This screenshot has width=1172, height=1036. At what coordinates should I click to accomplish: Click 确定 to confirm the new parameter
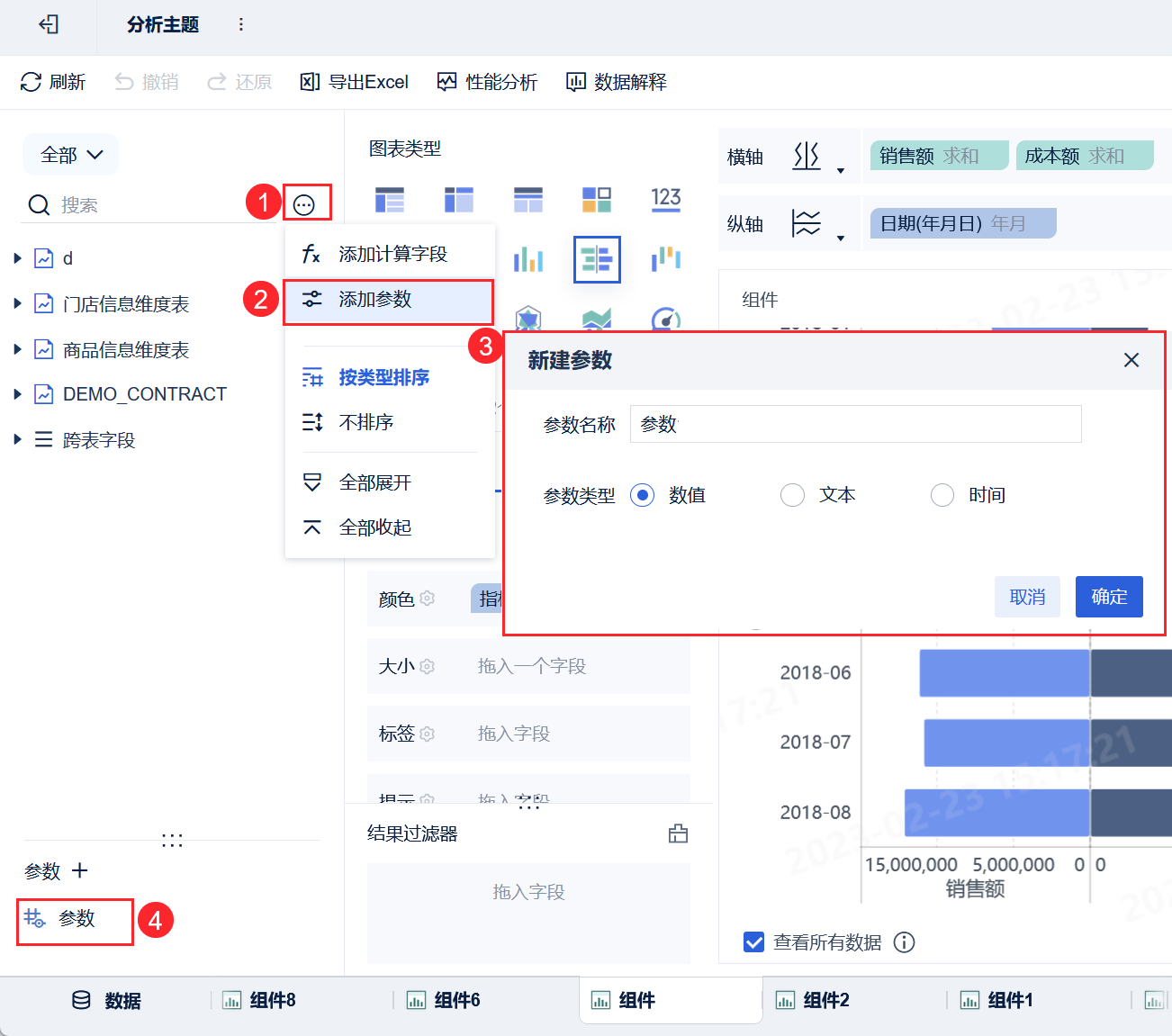[x=1109, y=597]
